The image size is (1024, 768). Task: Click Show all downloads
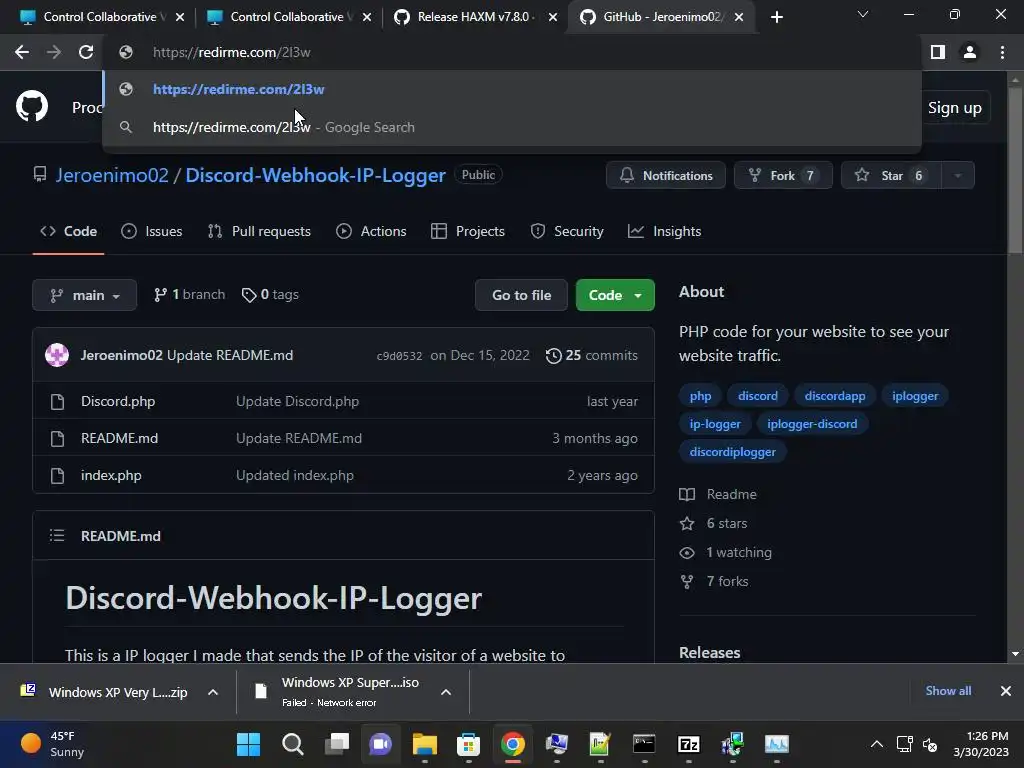tap(948, 691)
